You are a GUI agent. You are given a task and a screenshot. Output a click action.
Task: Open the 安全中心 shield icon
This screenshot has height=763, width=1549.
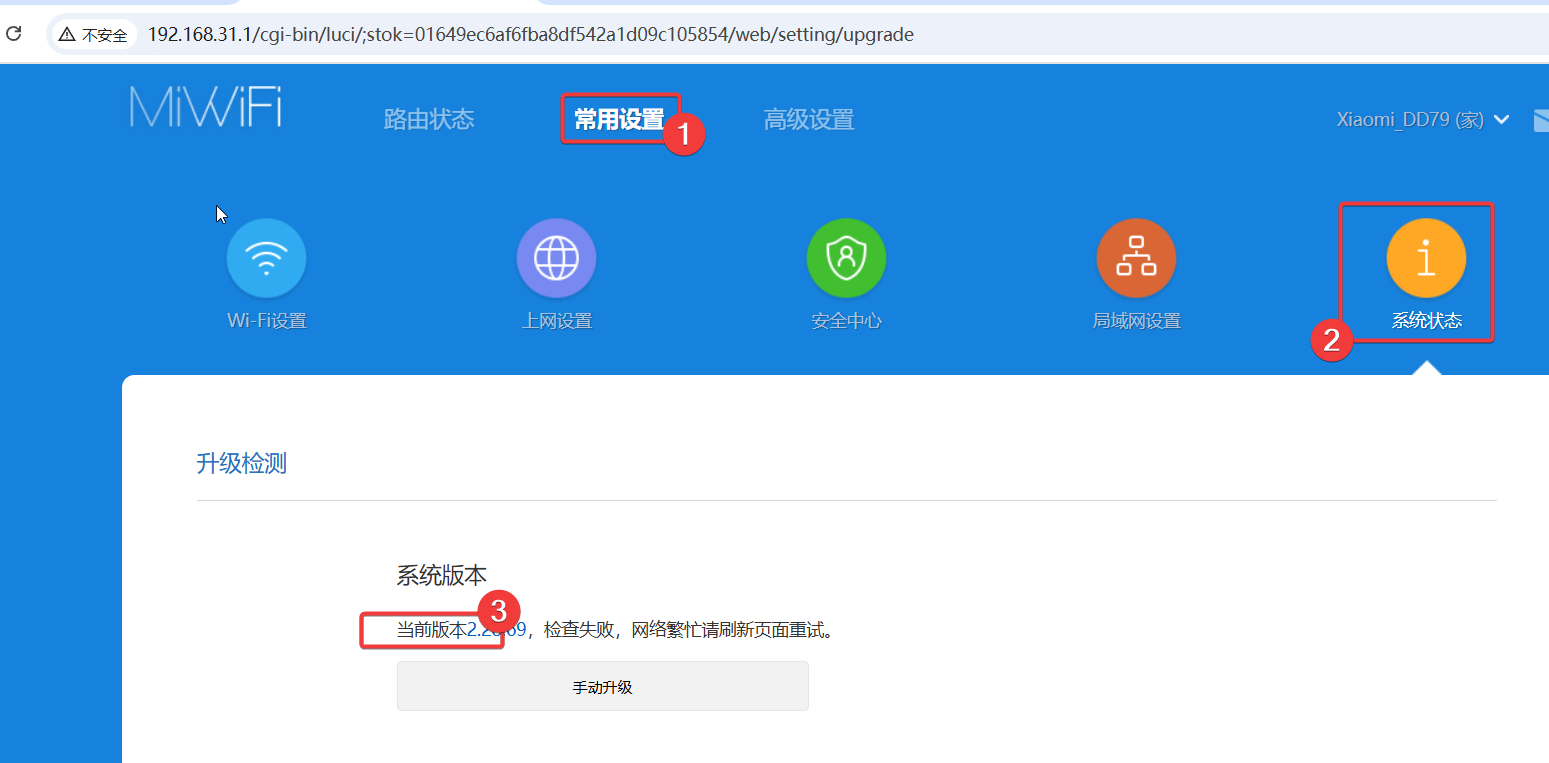click(x=846, y=258)
